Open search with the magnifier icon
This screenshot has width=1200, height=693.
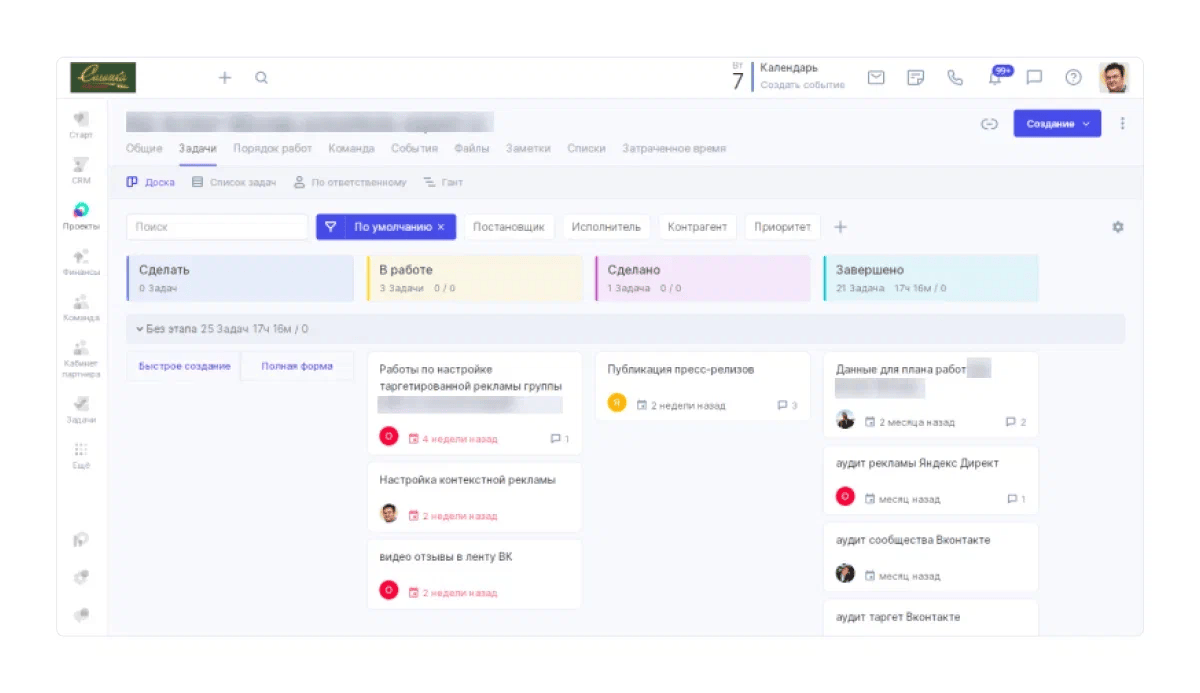[x=261, y=78]
